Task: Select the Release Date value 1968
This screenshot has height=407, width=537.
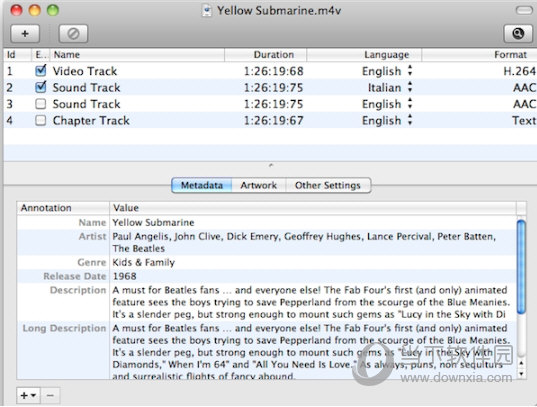Action: (125, 276)
